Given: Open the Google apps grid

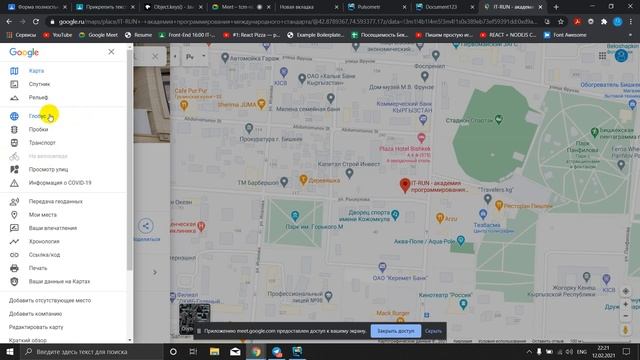Looking at the screenshot, I should point(602,56).
